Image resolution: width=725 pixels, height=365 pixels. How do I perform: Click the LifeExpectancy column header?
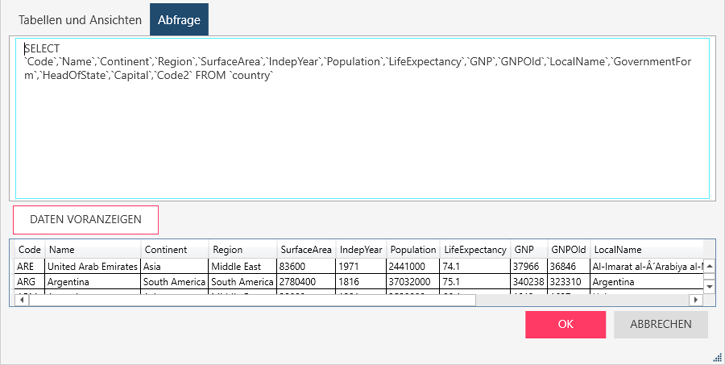coord(475,250)
